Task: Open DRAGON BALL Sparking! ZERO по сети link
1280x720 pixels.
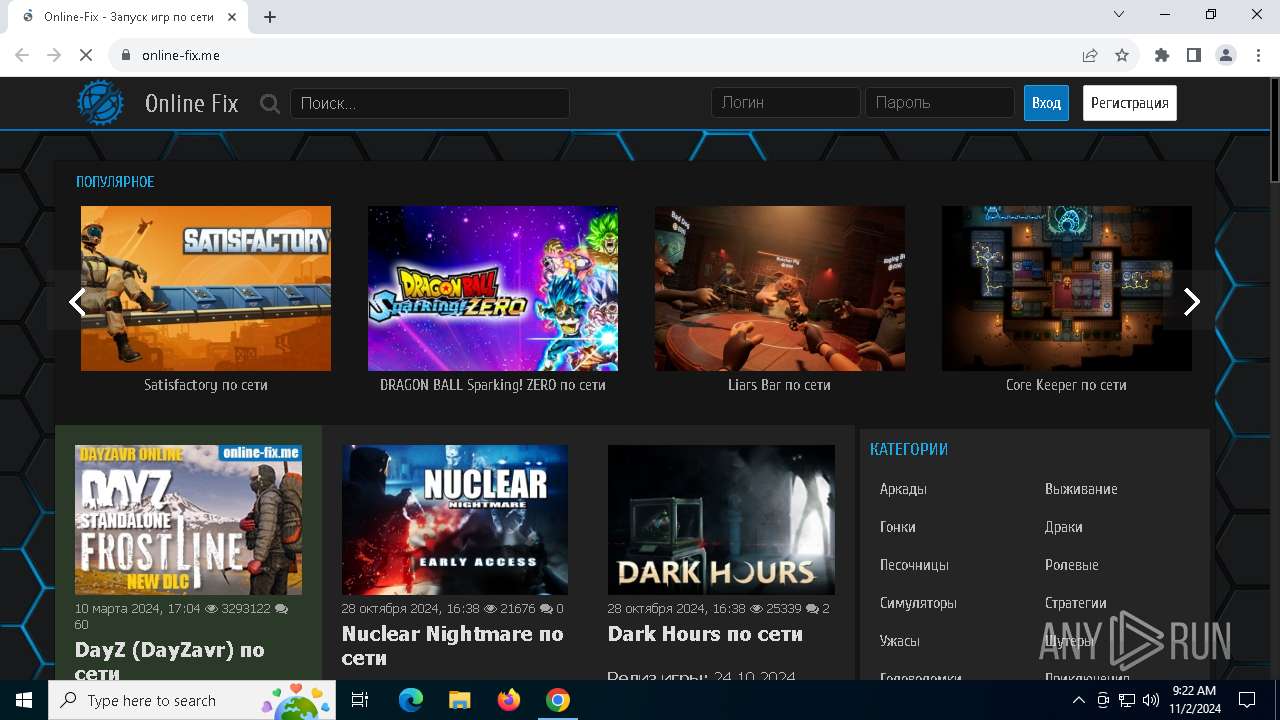Action: 493,385
